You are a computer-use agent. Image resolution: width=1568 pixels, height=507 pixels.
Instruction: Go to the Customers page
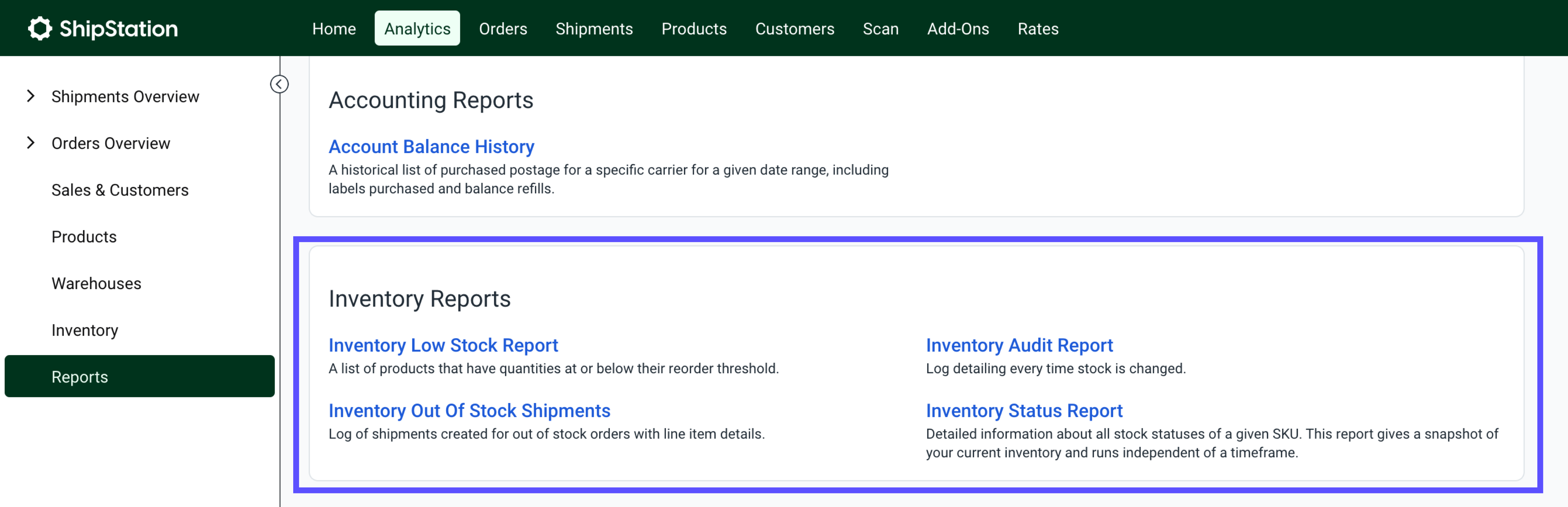[794, 28]
